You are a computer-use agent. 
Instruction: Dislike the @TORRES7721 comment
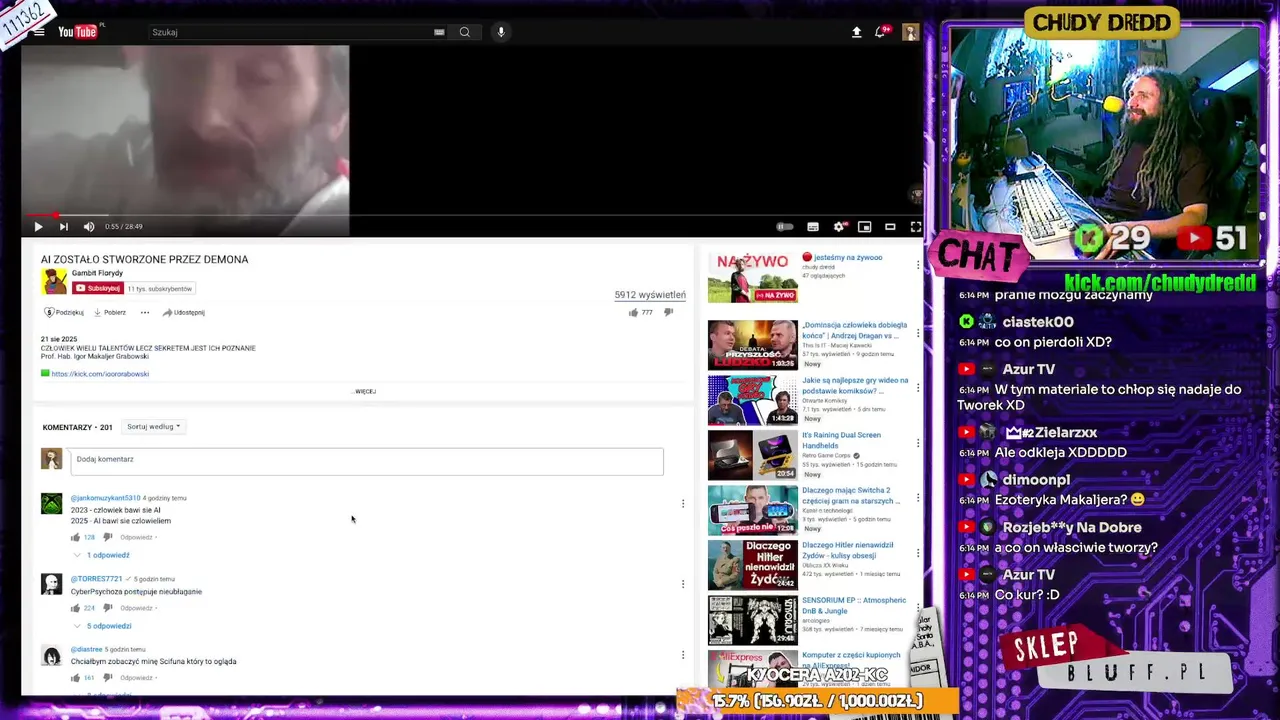click(x=108, y=608)
